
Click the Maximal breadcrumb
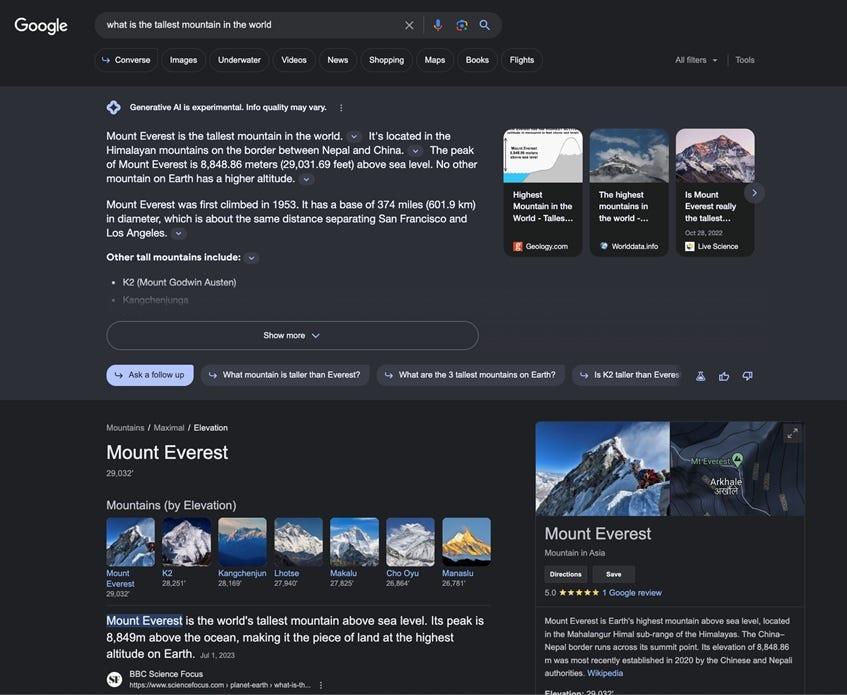169,428
